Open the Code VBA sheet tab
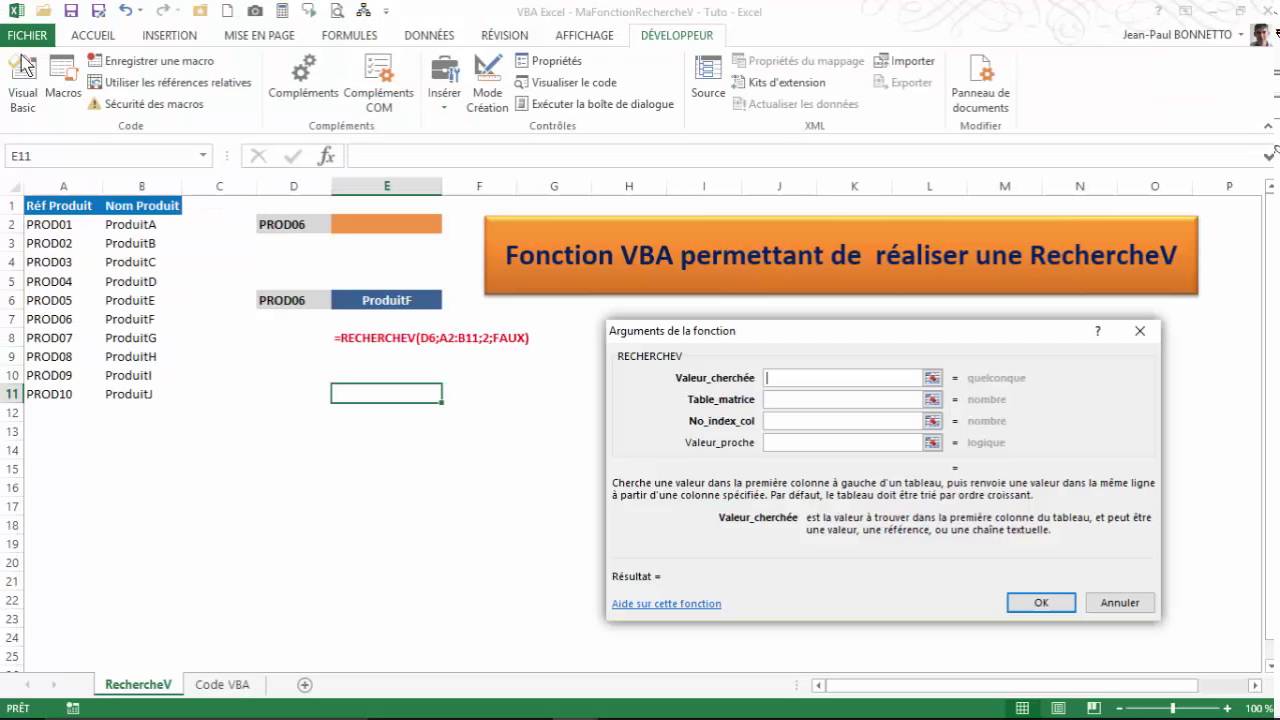Image resolution: width=1280 pixels, height=720 pixels. [222, 685]
